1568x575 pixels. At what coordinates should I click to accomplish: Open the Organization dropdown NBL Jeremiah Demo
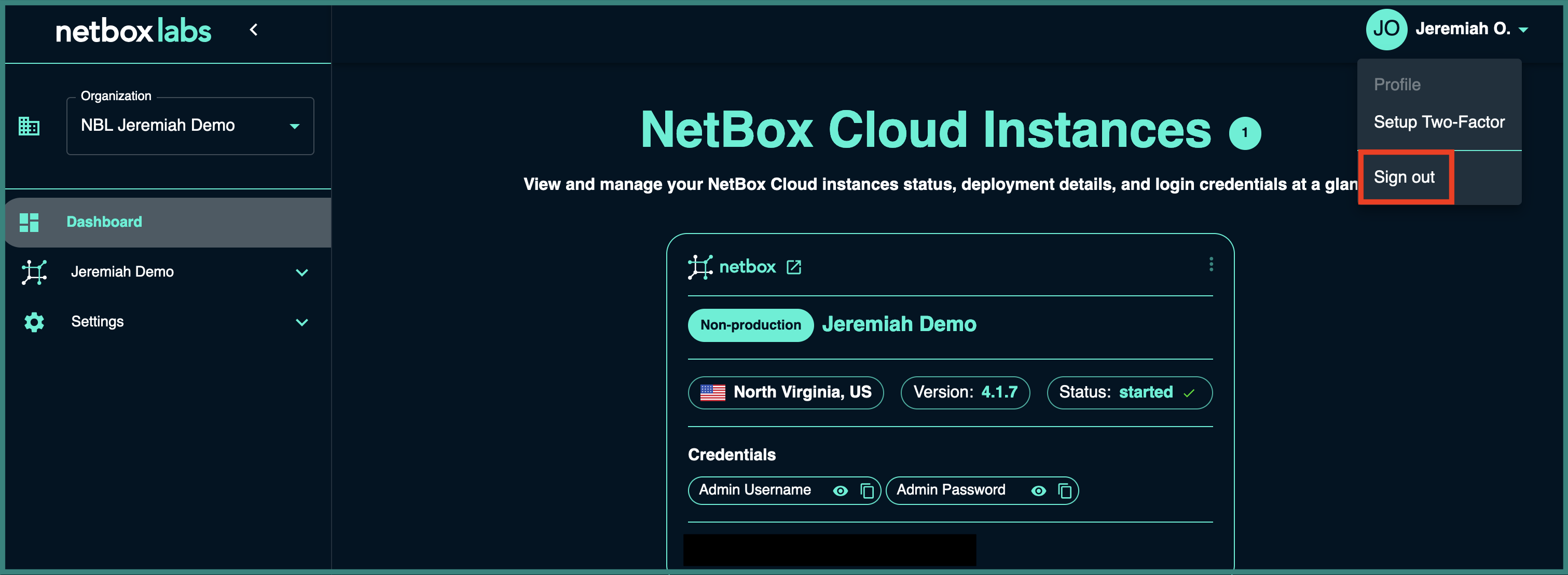tap(190, 126)
